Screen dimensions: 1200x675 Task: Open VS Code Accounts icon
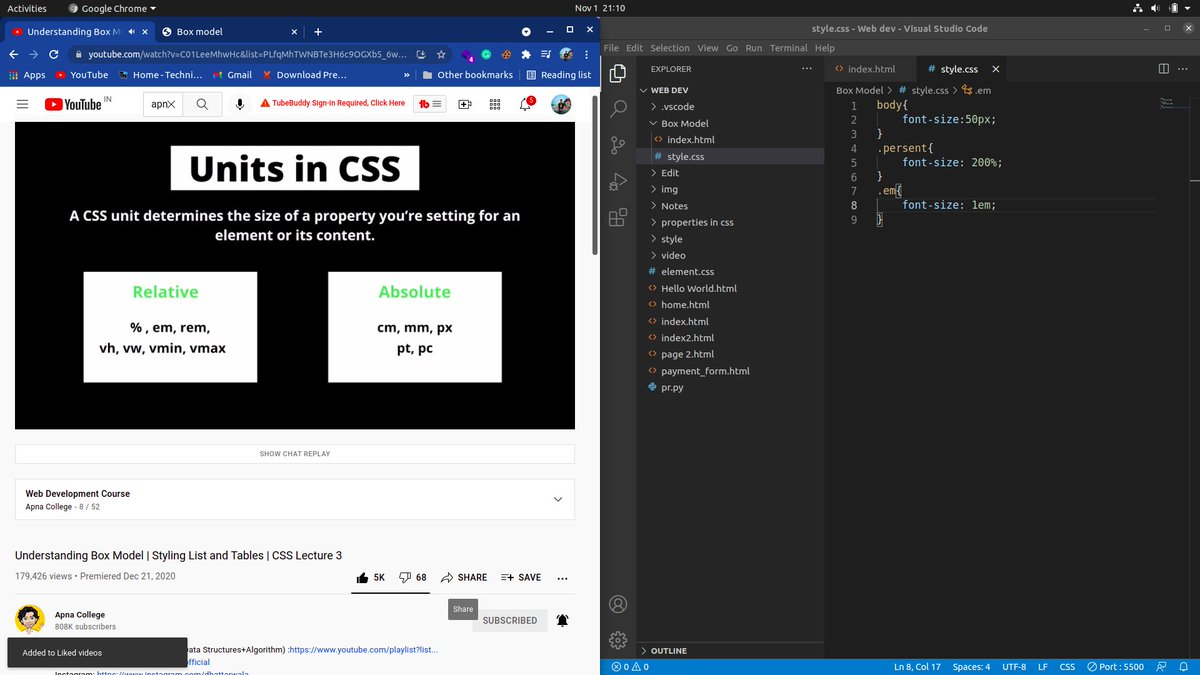(x=618, y=603)
